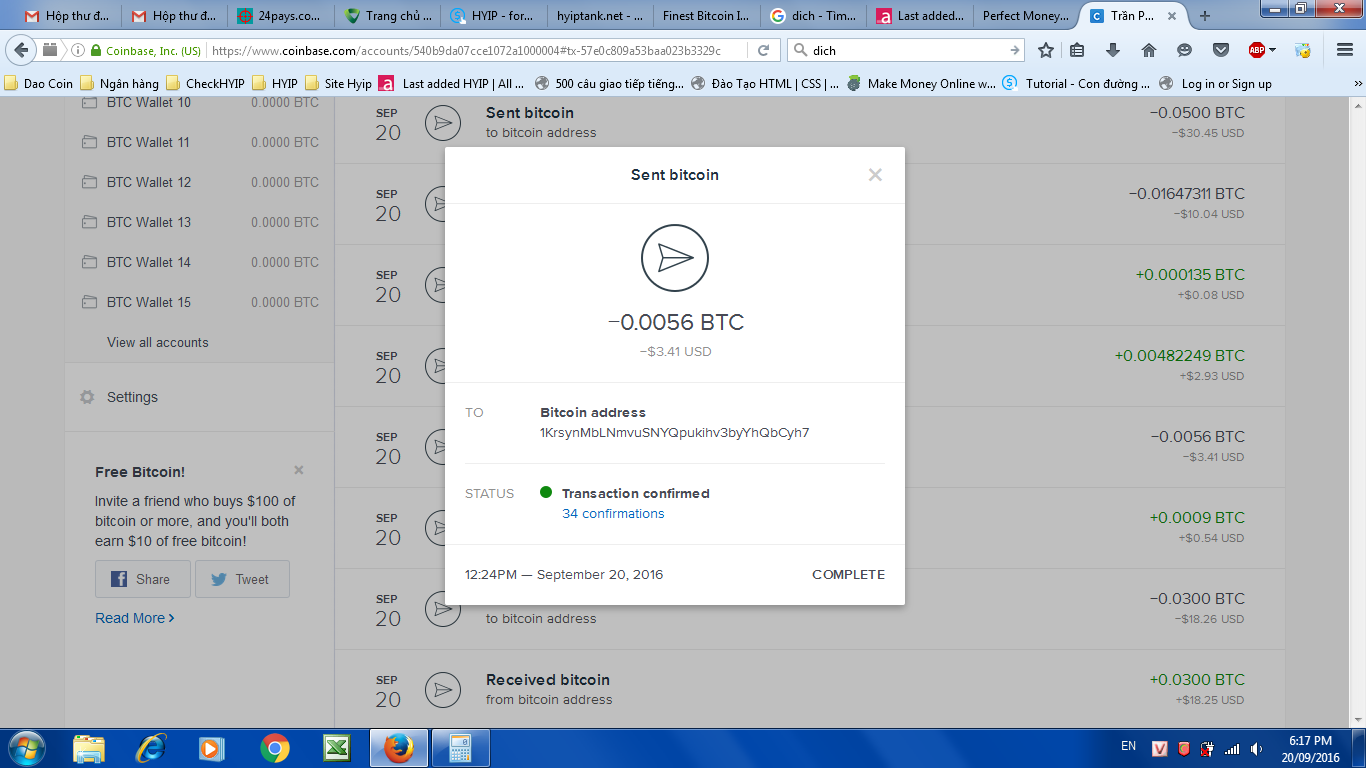
Task: Open Calculator from the taskbar
Action: [x=460, y=748]
